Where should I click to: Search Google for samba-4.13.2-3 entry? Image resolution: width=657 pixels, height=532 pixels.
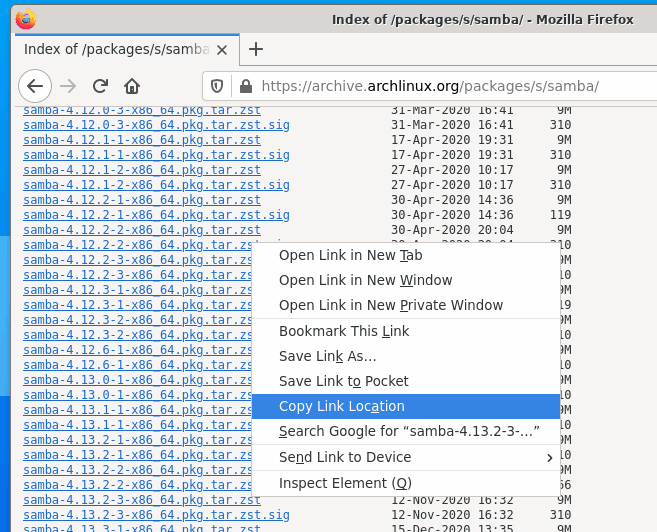pos(406,431)
